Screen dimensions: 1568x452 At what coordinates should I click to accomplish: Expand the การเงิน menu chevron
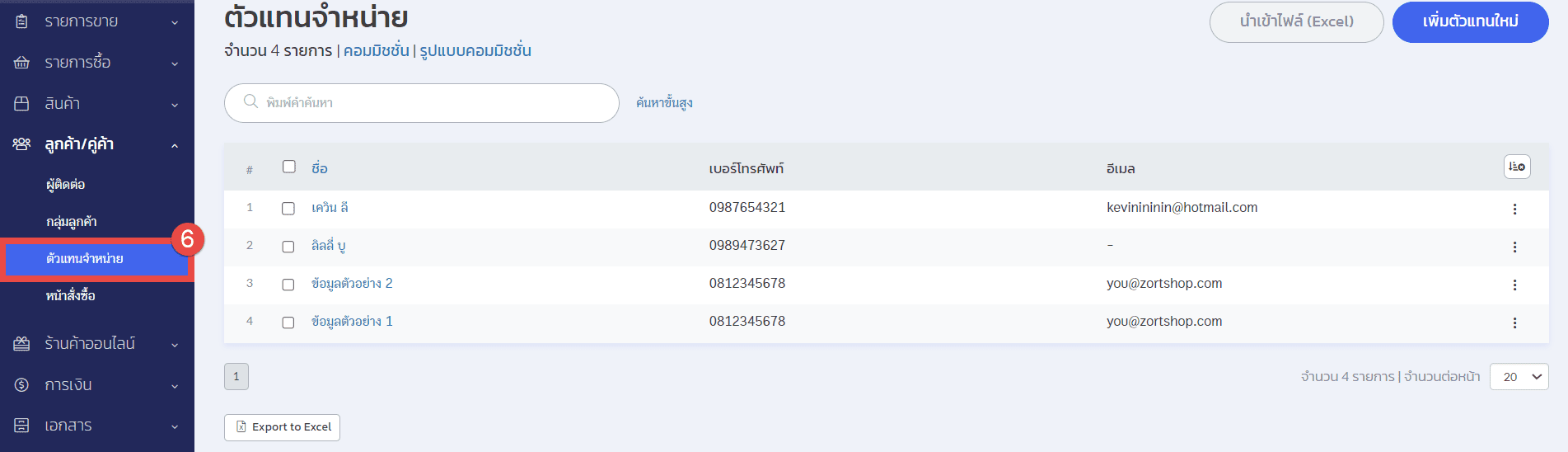tap(175, 387)
